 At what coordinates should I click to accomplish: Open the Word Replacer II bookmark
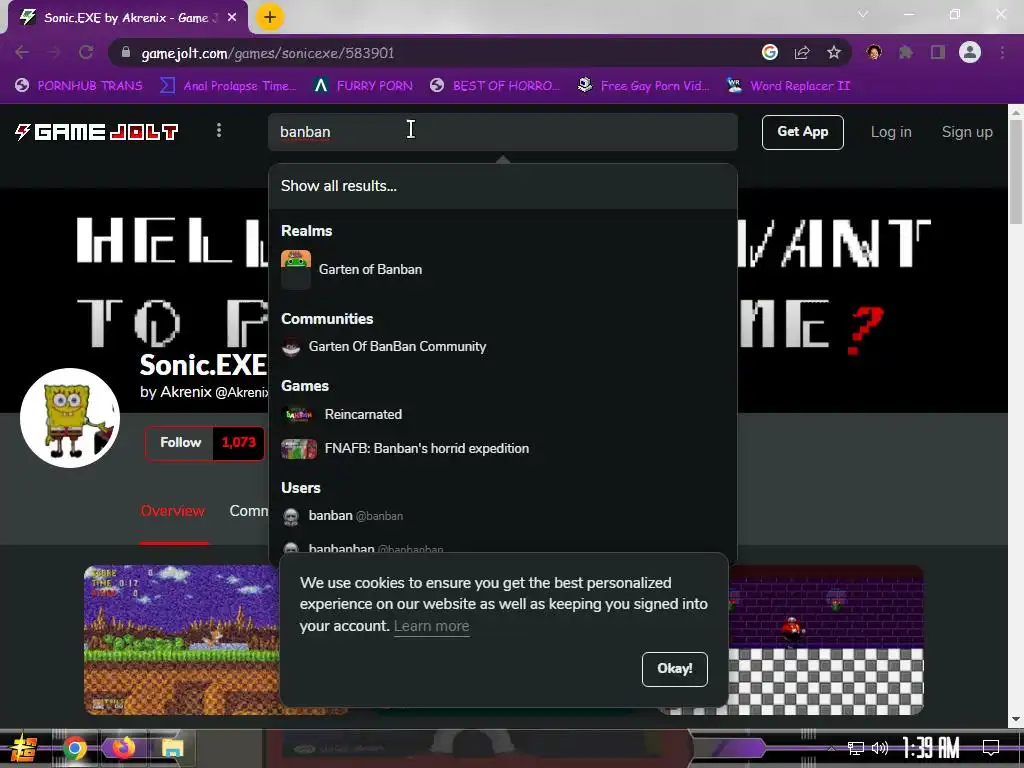789,86
